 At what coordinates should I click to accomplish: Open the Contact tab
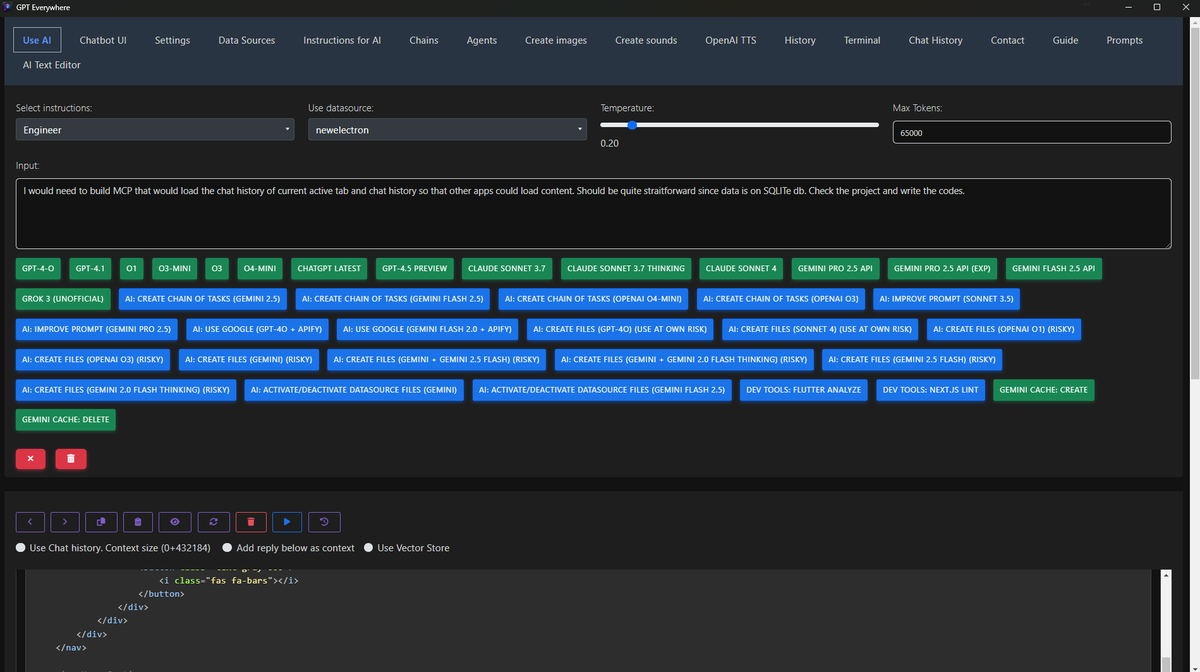(1007, 40)
